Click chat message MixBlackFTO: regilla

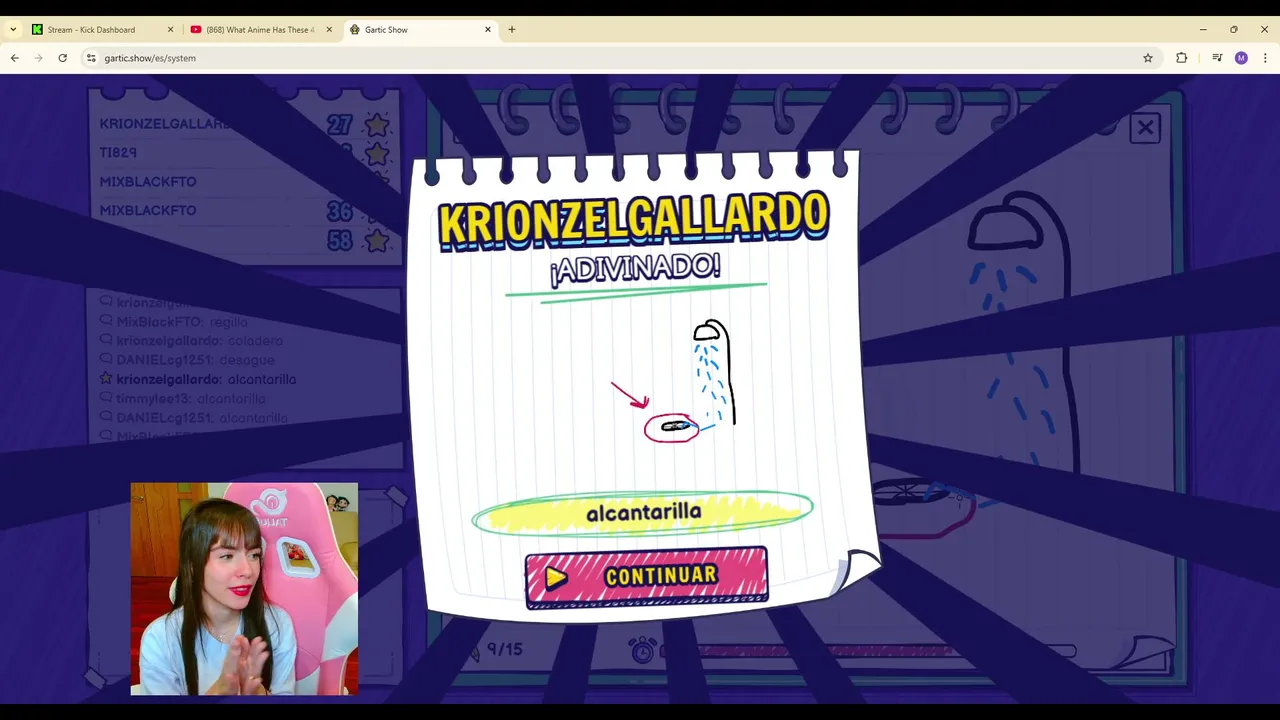[182, 322]
